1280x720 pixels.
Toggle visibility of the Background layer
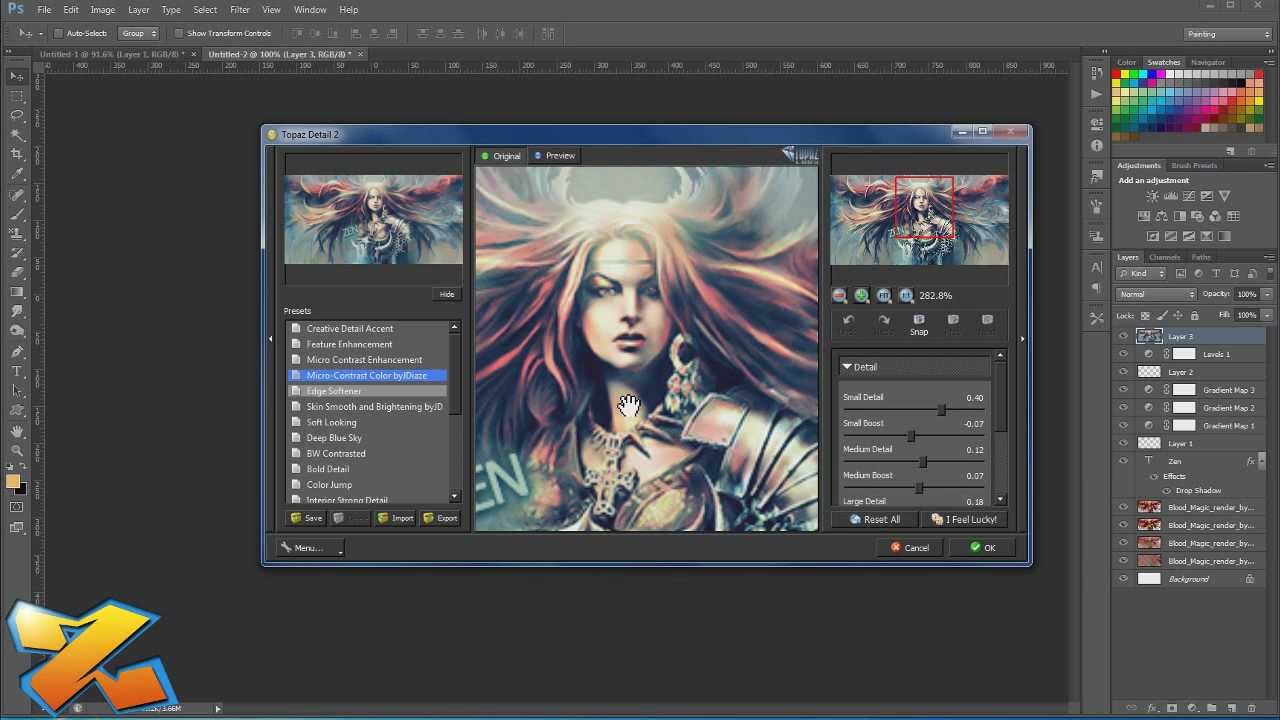(1123, 579)
